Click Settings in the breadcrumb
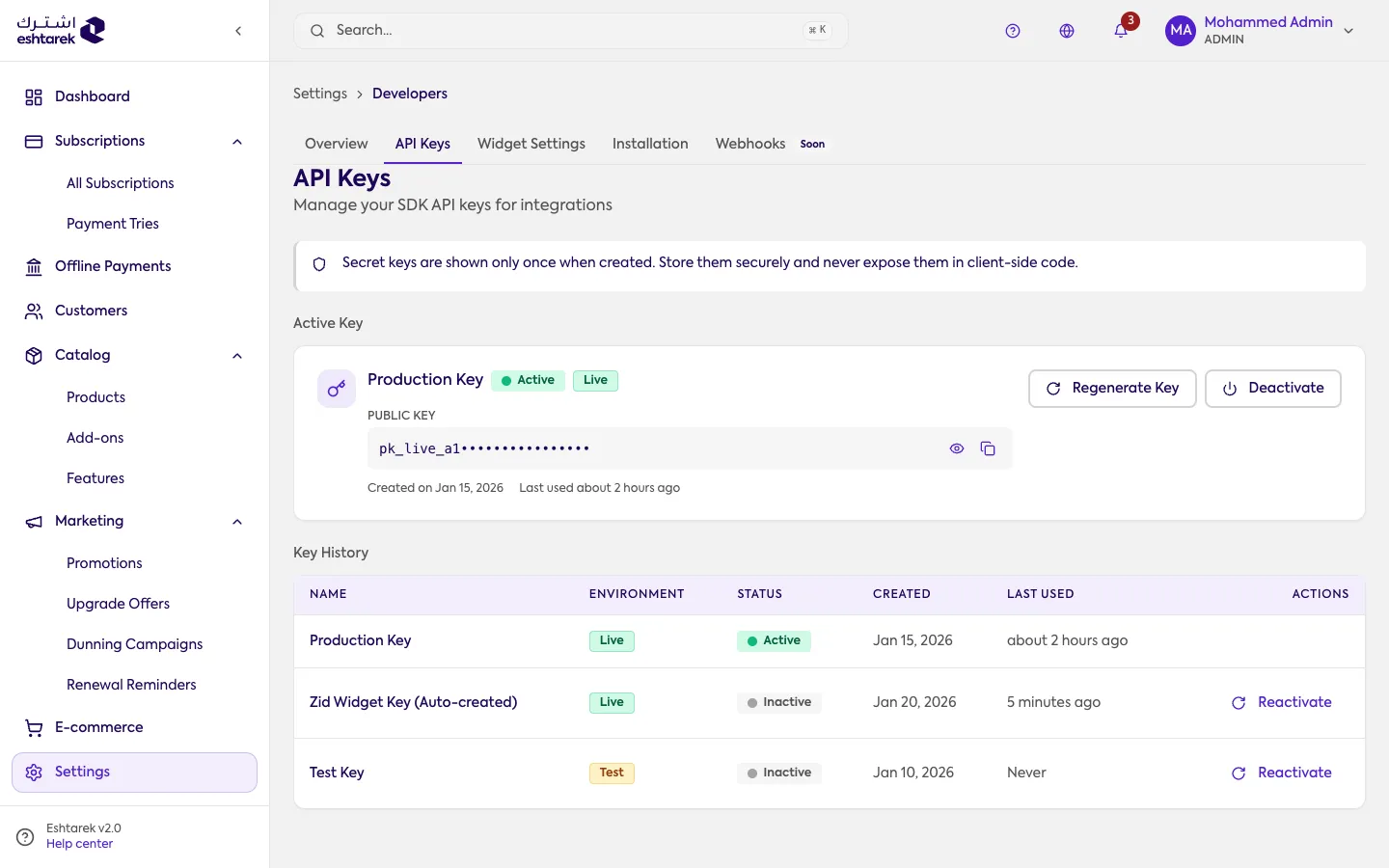 tap(320, 94)
